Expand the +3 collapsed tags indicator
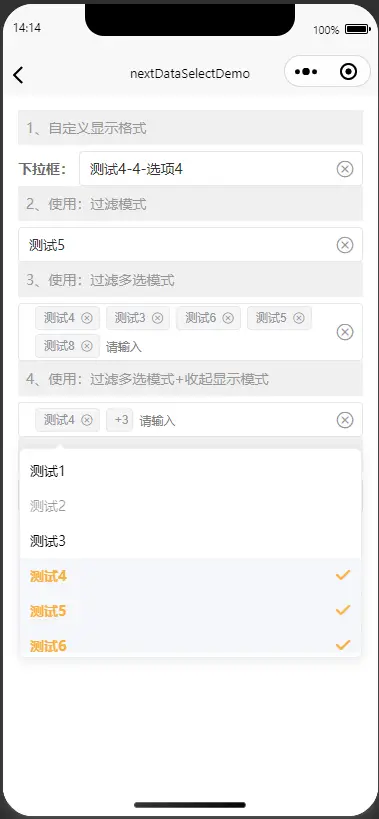The image size is (379, 819). pos(120,420)
